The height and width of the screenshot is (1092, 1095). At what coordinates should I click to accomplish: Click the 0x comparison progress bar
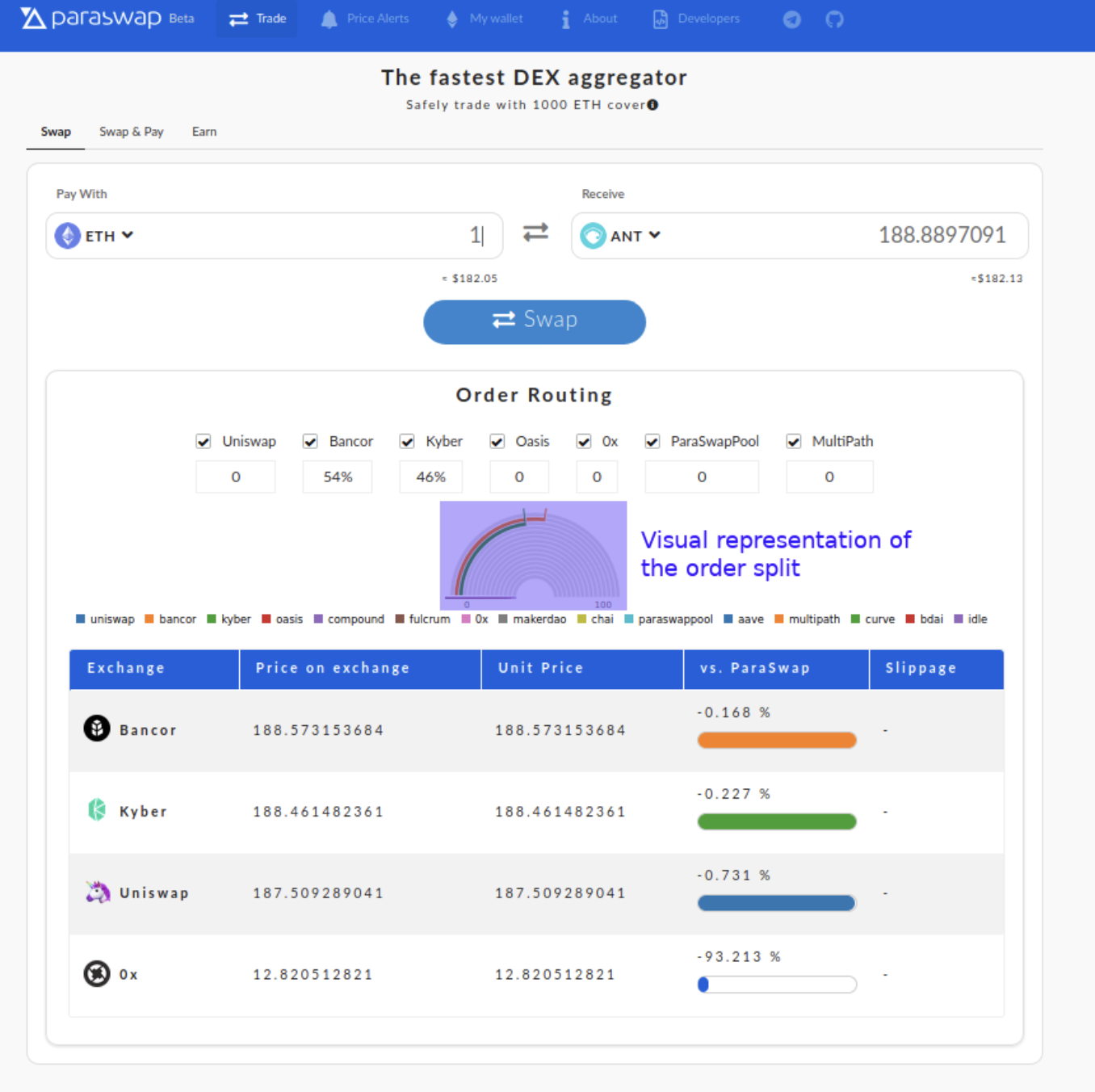(777, 985)
